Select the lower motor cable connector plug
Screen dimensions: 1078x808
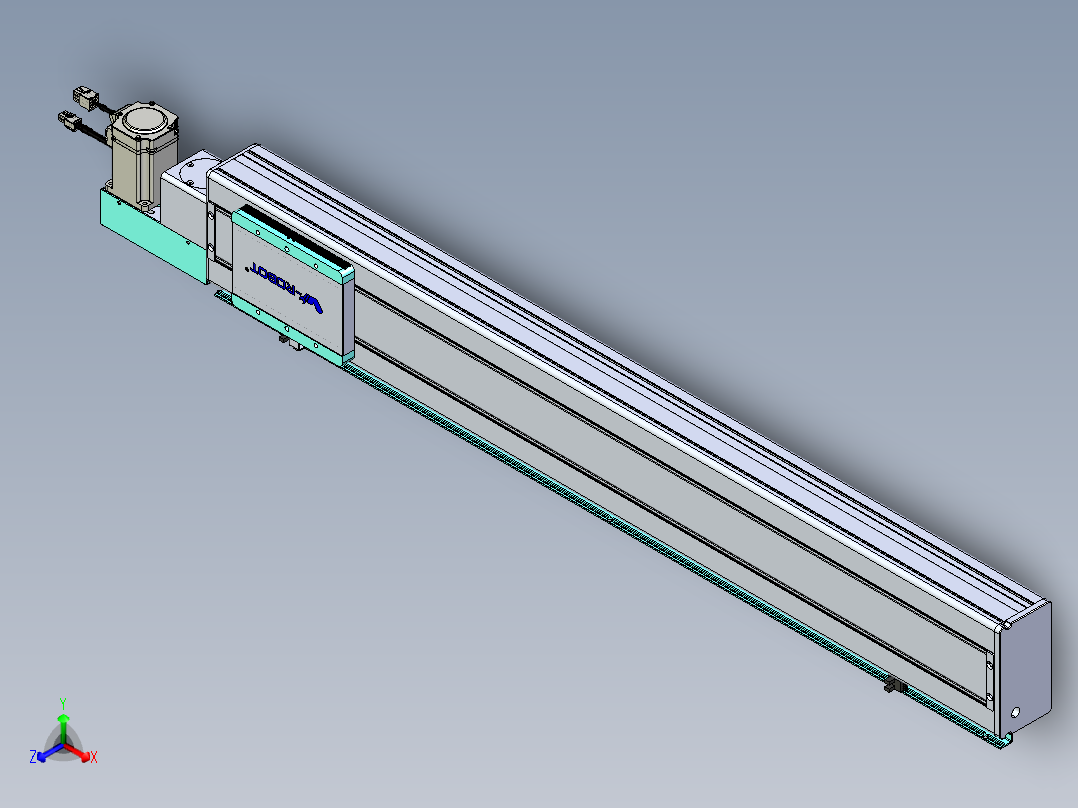pyautogui.click(x=70, y=122)
